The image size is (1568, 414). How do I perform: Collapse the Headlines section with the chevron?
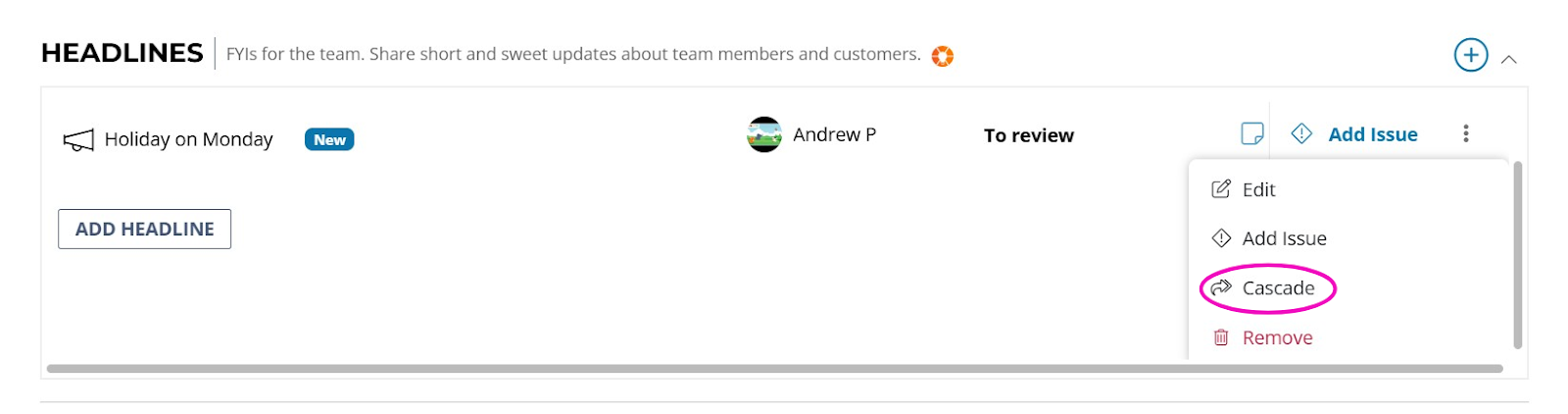click(1509, 59)
